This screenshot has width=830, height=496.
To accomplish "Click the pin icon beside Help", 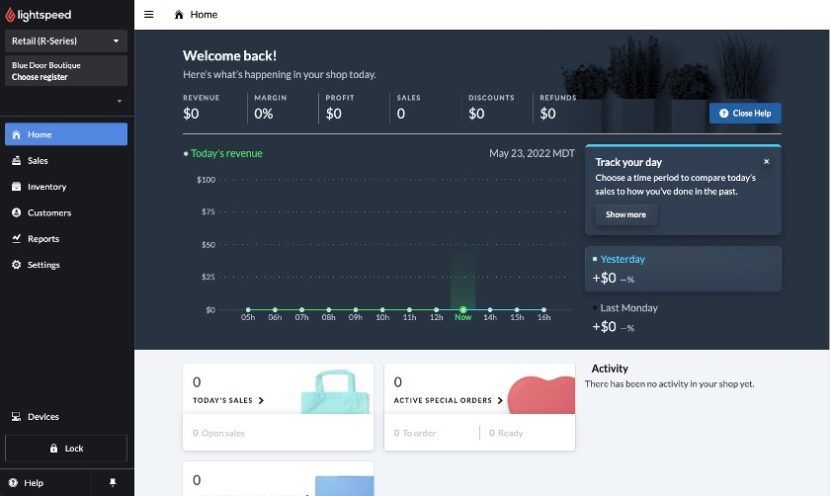I will (x=112, y=482).
